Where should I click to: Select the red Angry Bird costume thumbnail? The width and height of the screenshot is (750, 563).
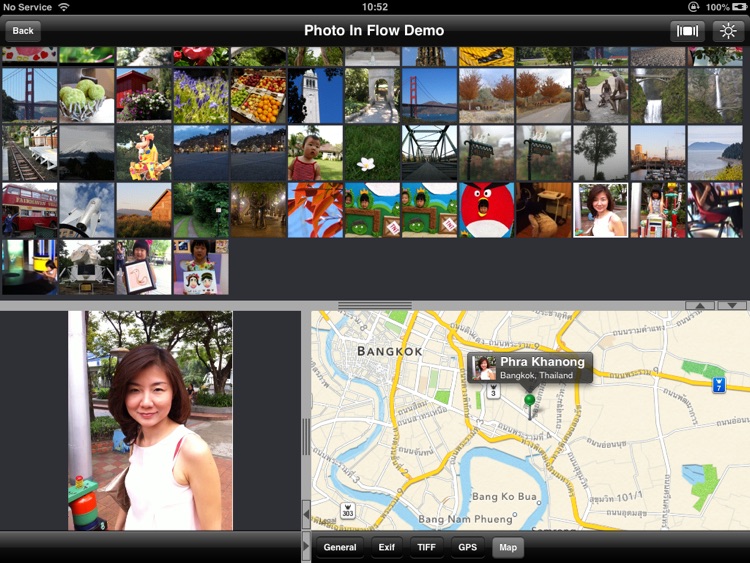click(x=486, y=210)
